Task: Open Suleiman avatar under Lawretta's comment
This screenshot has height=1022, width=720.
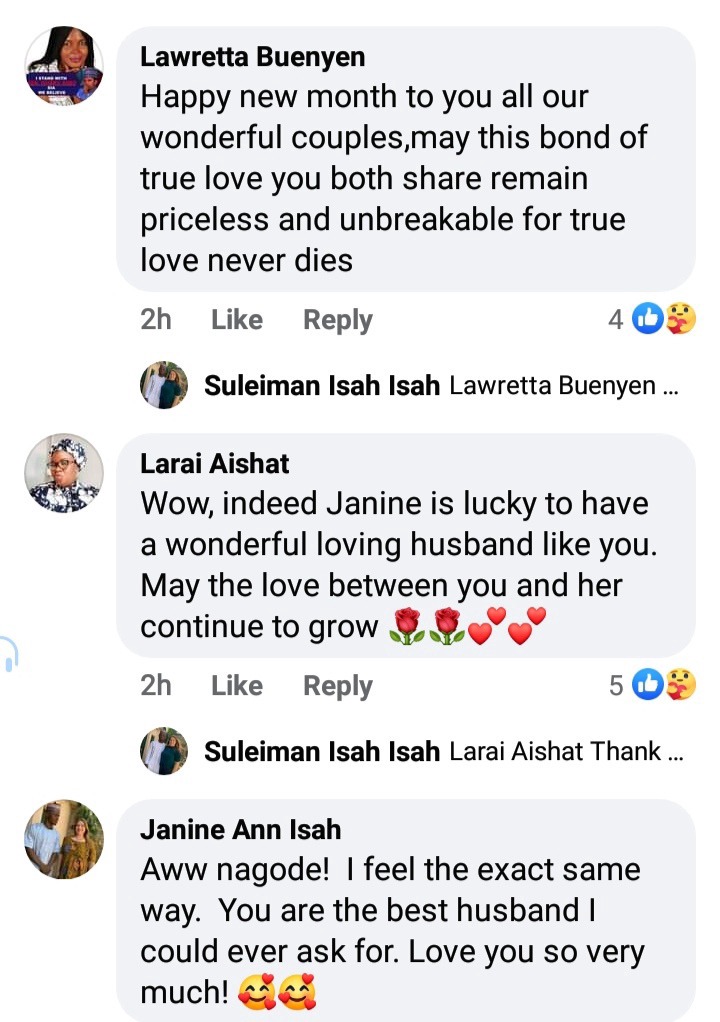Action: pyautogui.click(x=164, y=385)
